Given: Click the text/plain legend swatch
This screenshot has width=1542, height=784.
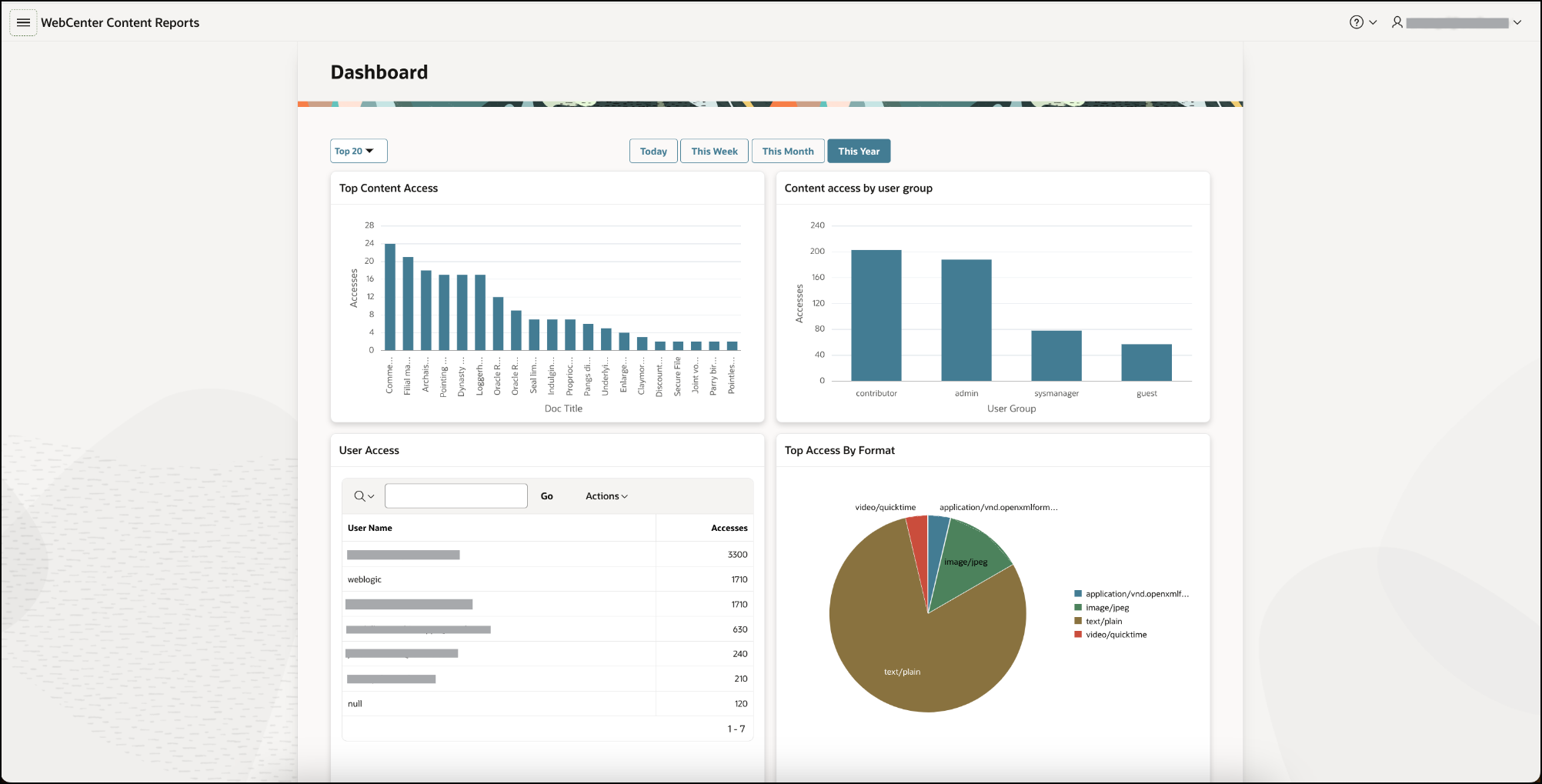Looking at the screenshot, I should [1078, 621].
